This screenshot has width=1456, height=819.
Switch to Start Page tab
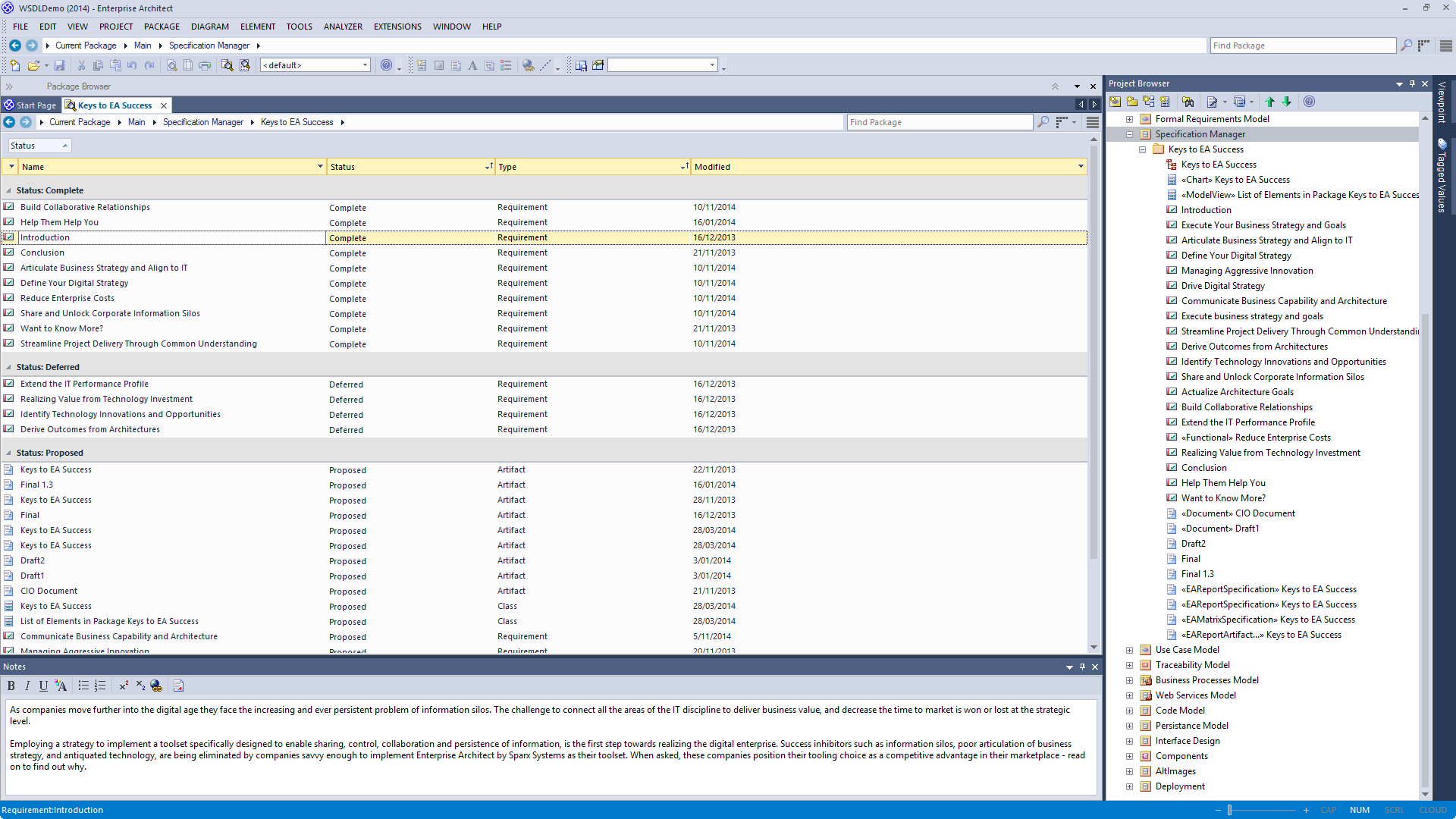tap(30, 105)
